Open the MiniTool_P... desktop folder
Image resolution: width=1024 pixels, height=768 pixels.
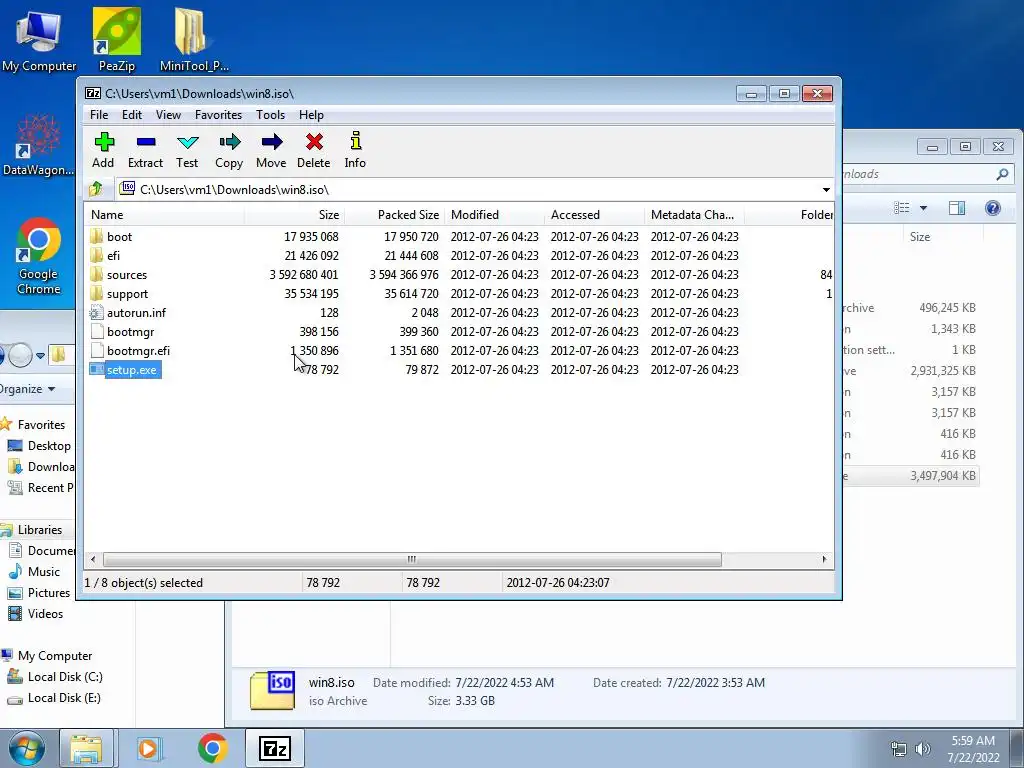tap(194, 40)
